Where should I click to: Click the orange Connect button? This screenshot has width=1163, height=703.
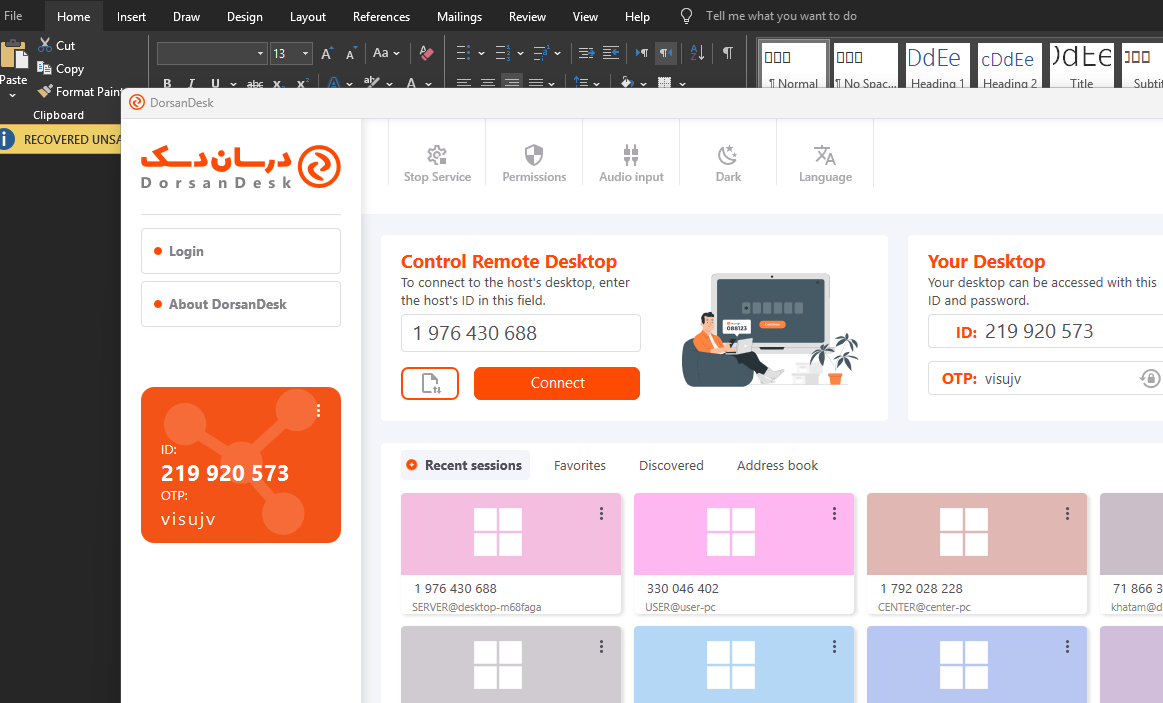pyautogui.click(x=557, y=383)
